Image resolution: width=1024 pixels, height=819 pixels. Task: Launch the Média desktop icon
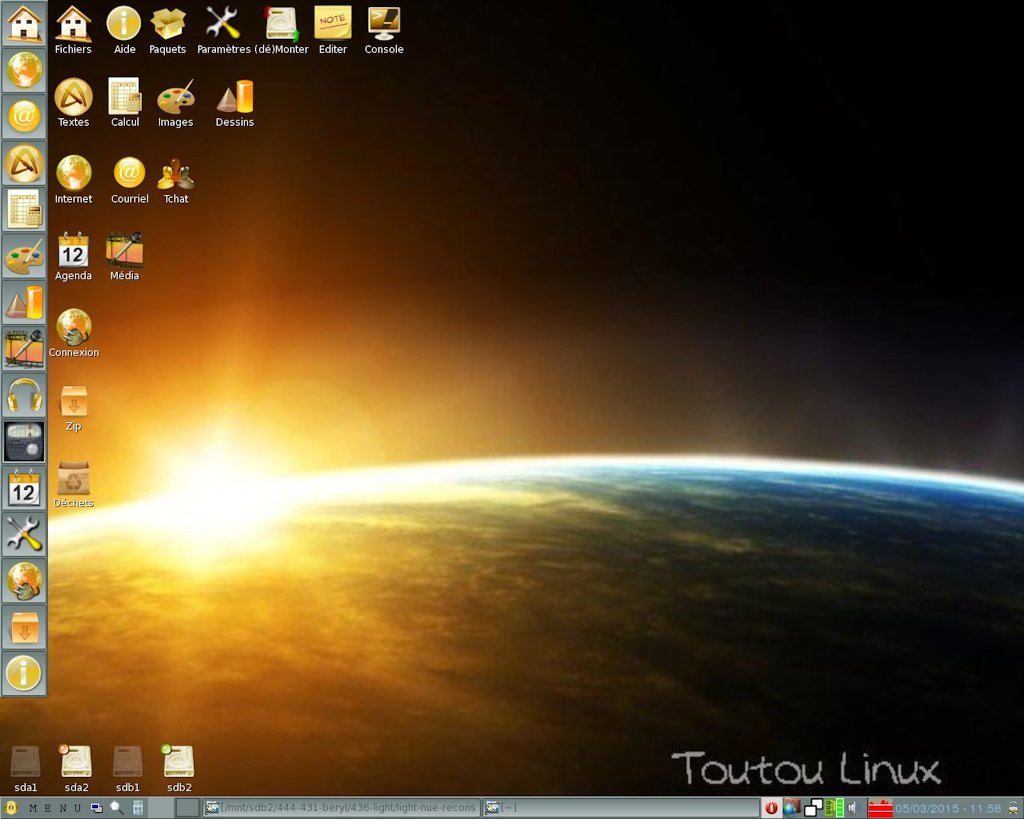point(124,256)
